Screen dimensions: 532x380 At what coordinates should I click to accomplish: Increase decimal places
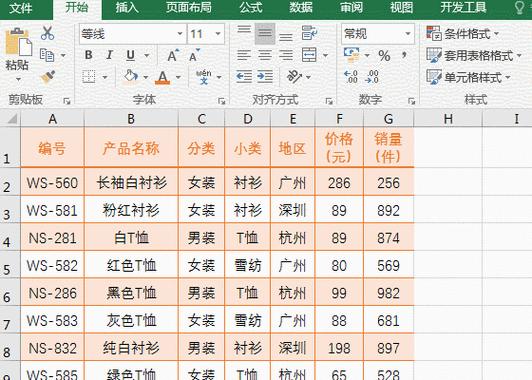pyautogui.click(x=350, y=77)
